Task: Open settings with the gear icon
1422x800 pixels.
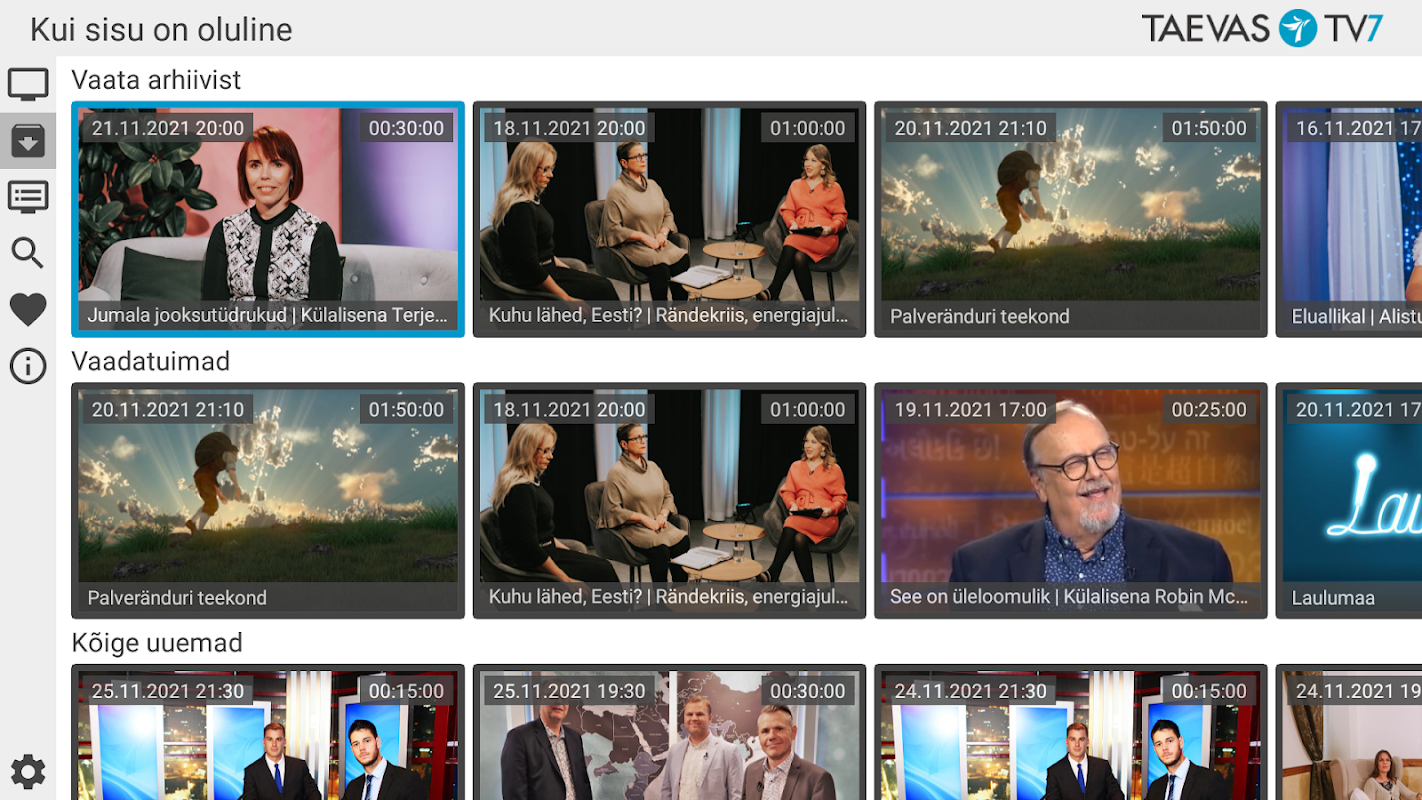Action: 28,771
